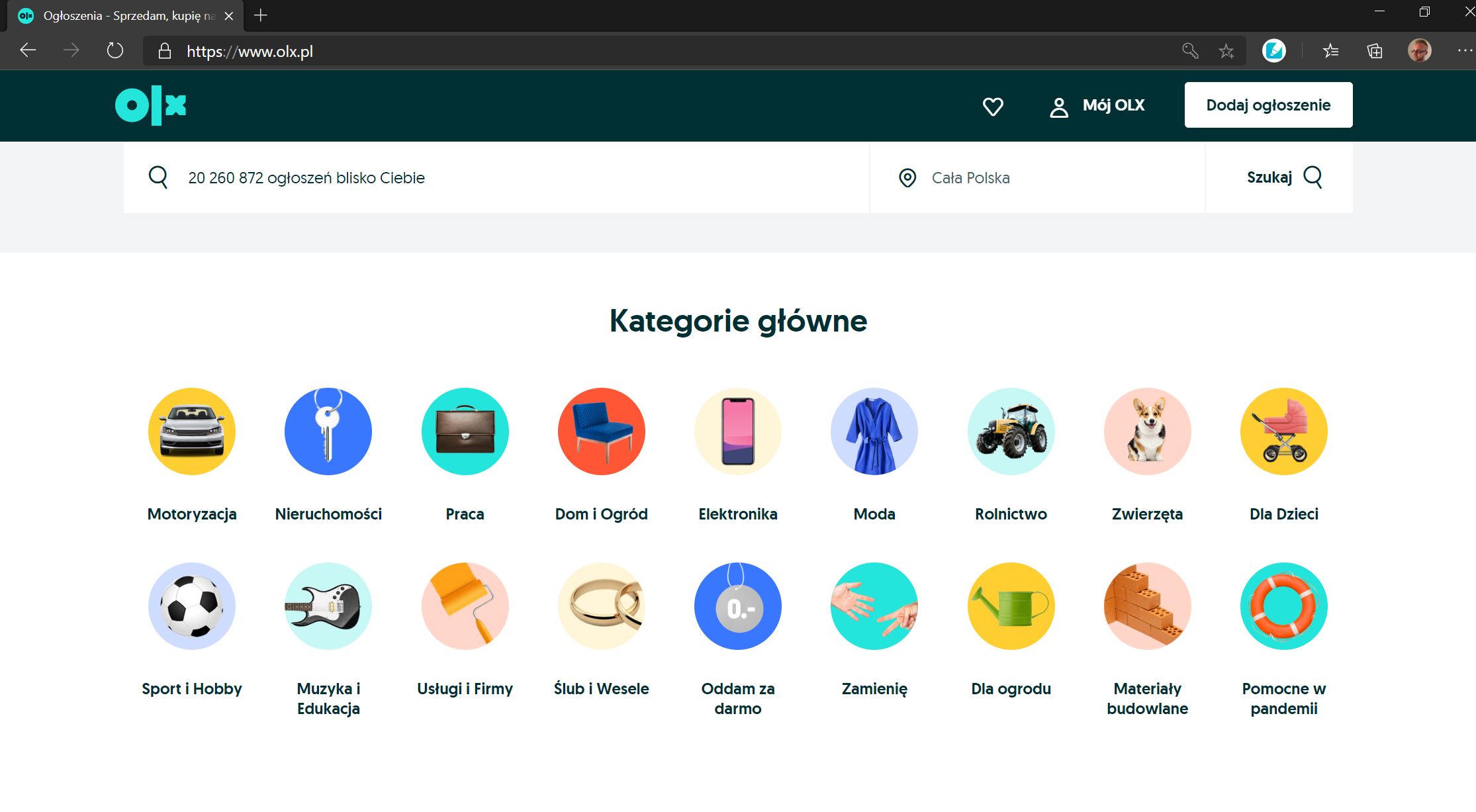Open the Oddam za darmo tag icon
This screenshot has width=1476, height=812.
(737, 606)
